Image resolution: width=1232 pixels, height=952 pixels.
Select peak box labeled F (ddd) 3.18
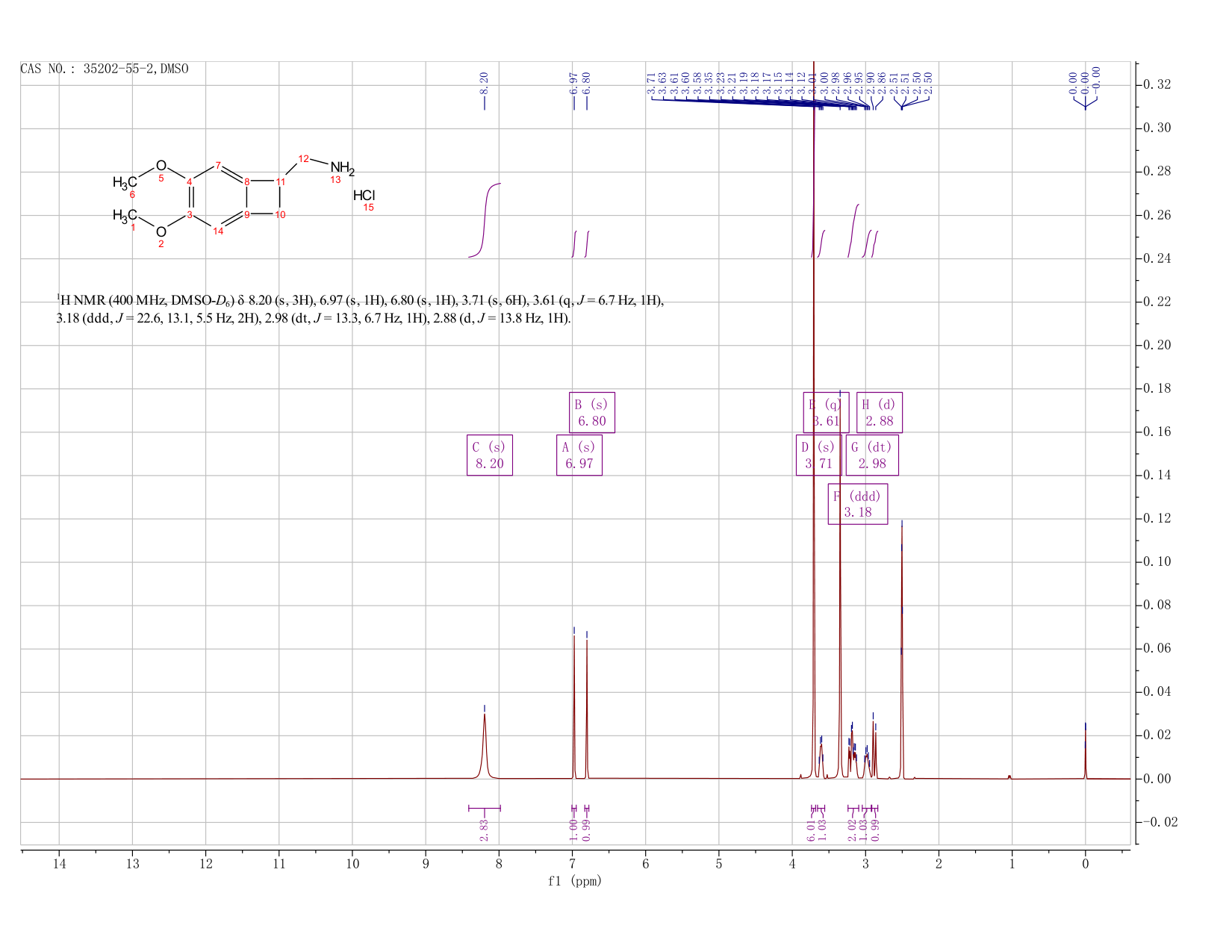pos(858,504)
